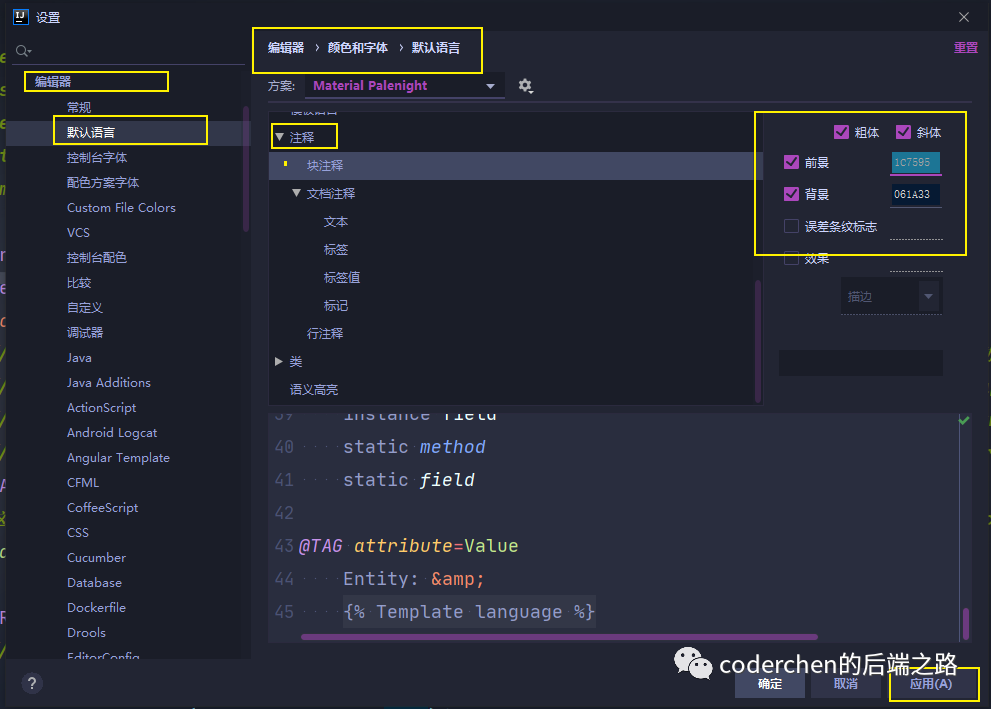Expand the 类 tree node
991x709 pixels.
point(279,361)
